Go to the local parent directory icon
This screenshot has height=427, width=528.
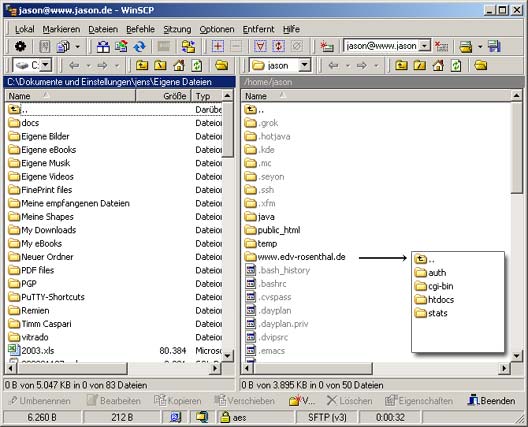142,65
